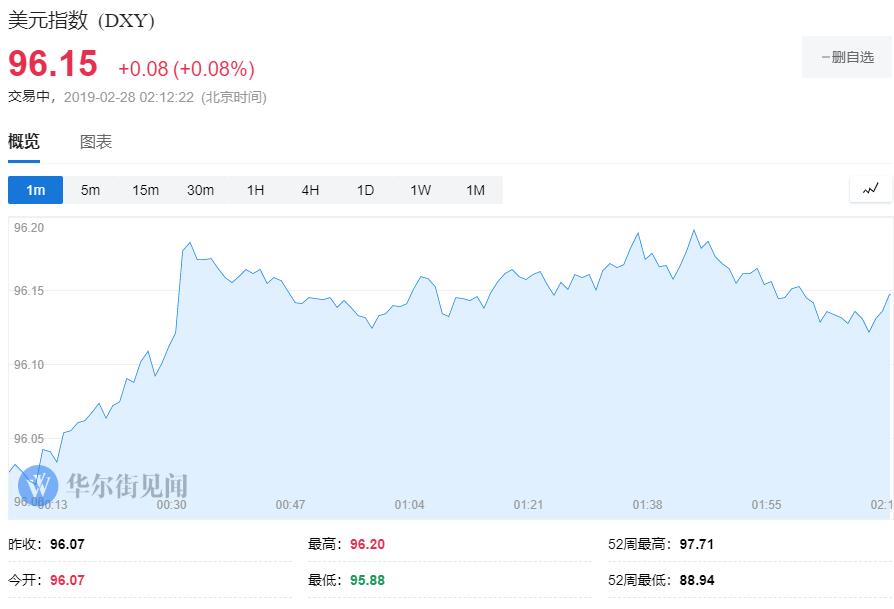Select the 5m interval button
894x609 pixels.
click(91, 190)
